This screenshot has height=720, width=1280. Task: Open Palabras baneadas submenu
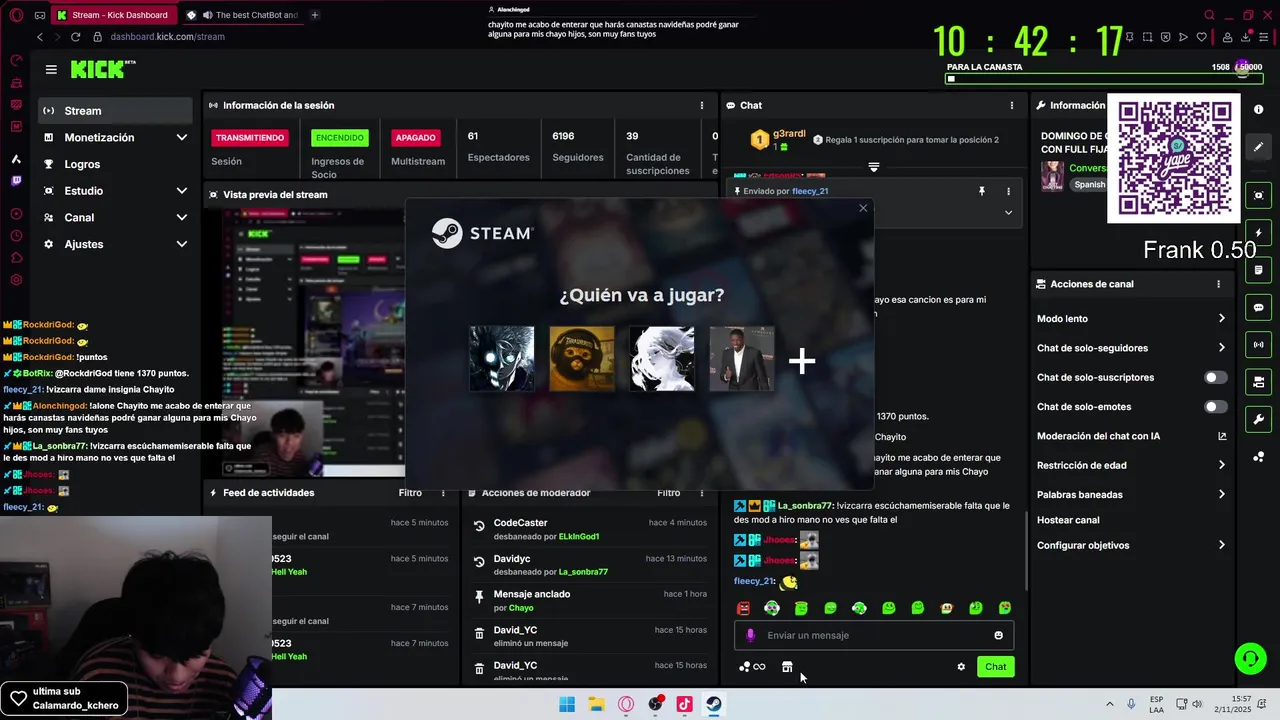click(1131, 494)
